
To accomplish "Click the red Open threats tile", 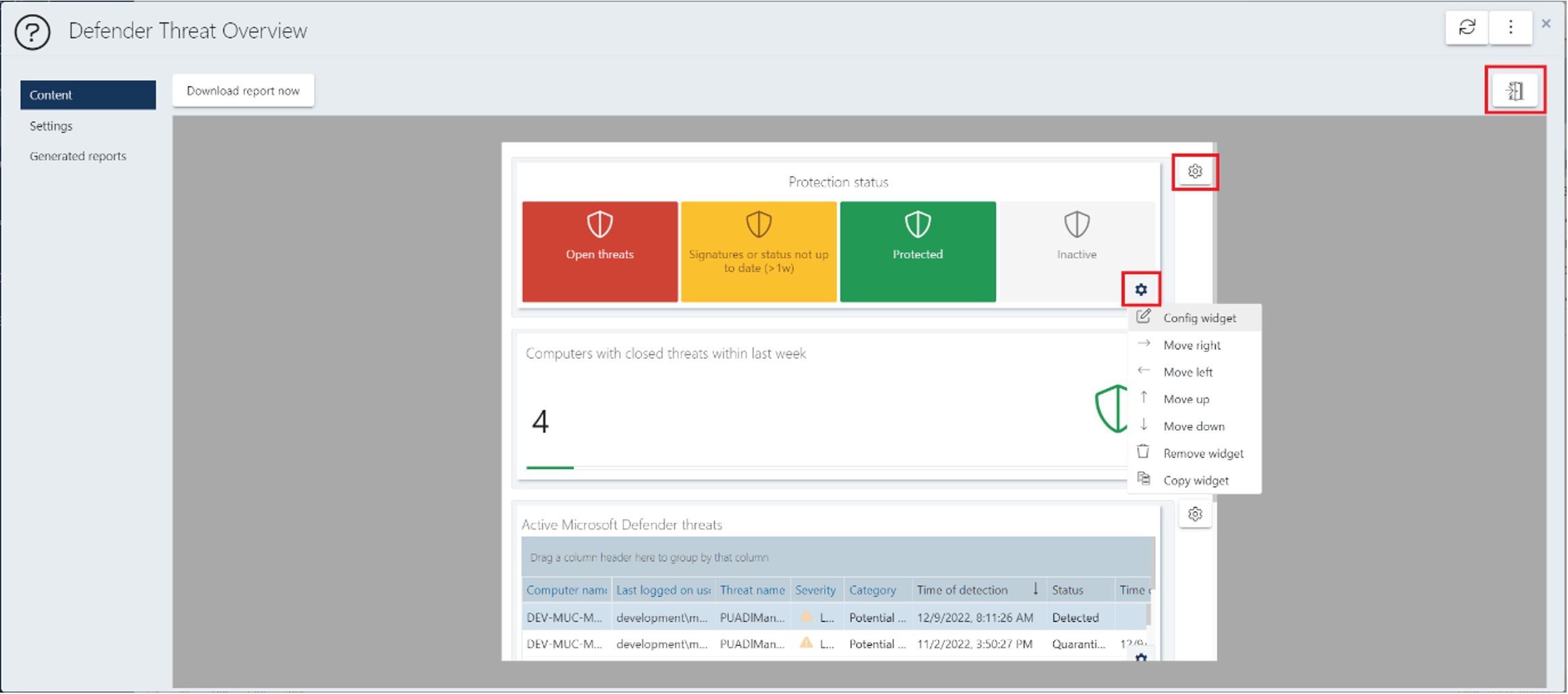I will pyautogui.click(x=600, y=251).
